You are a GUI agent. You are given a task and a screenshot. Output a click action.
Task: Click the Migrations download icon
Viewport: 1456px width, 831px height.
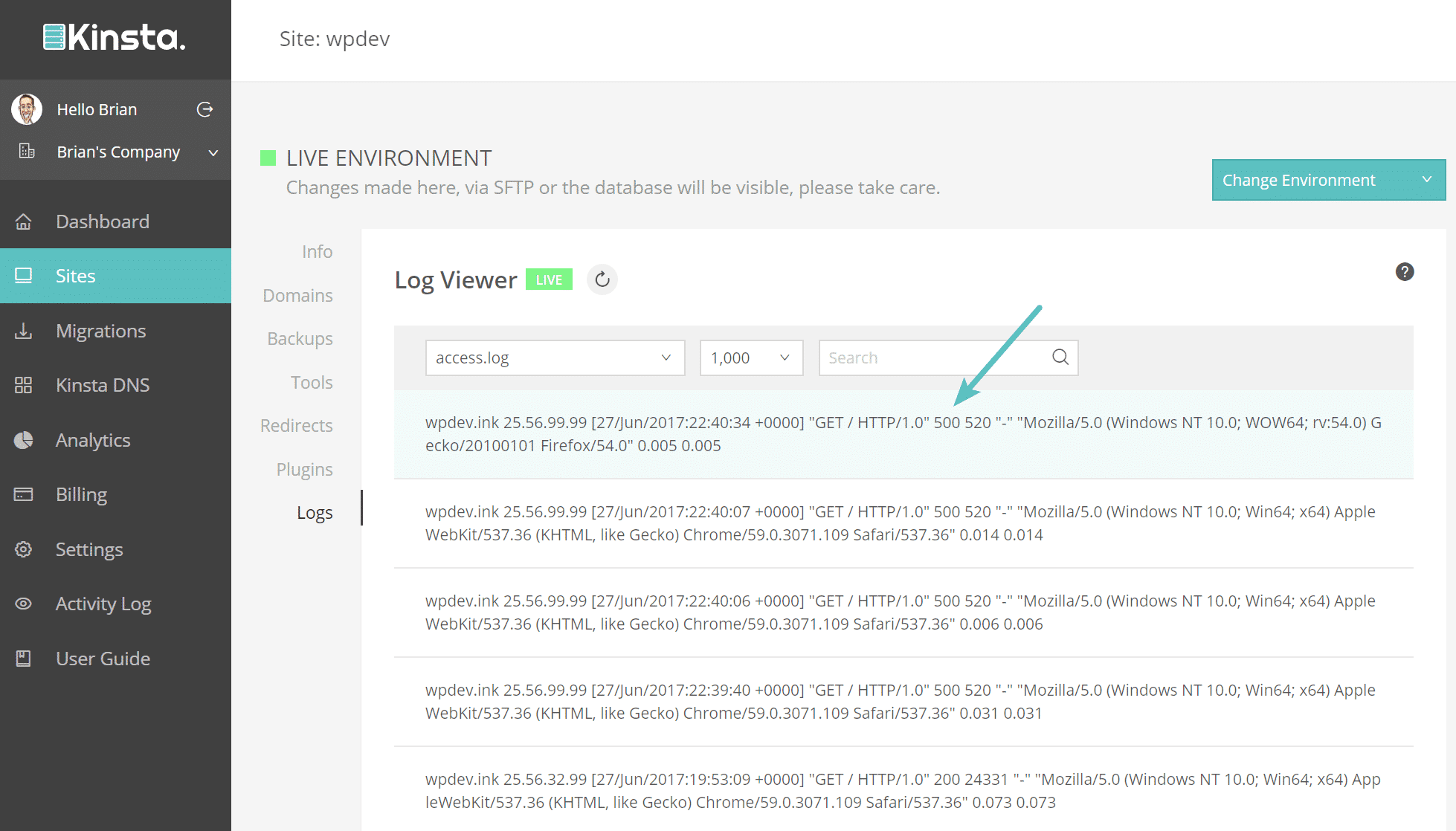[x=24, y=331]
